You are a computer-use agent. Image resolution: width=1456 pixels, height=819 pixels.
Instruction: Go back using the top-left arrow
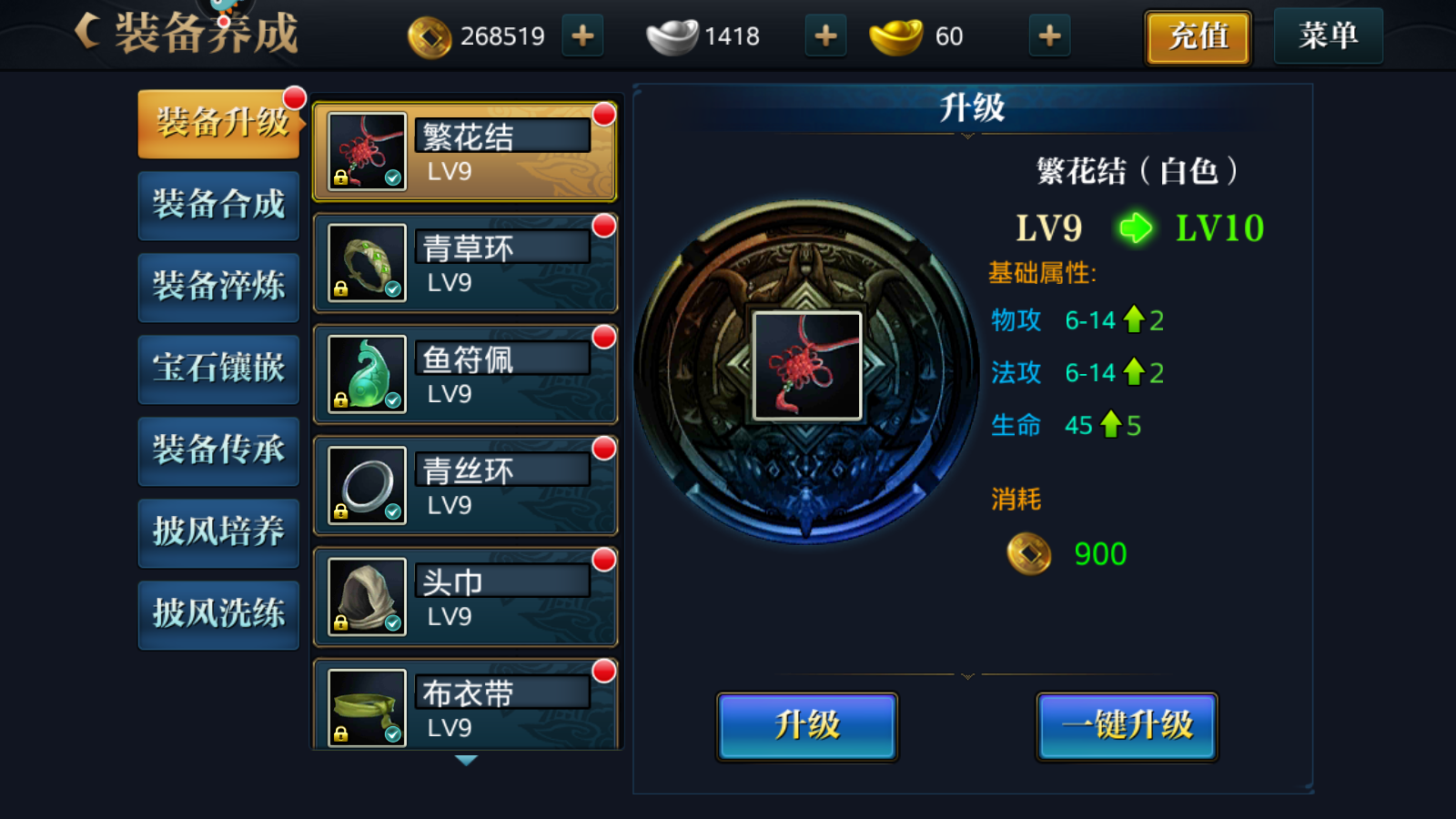(x=87, y=32)
